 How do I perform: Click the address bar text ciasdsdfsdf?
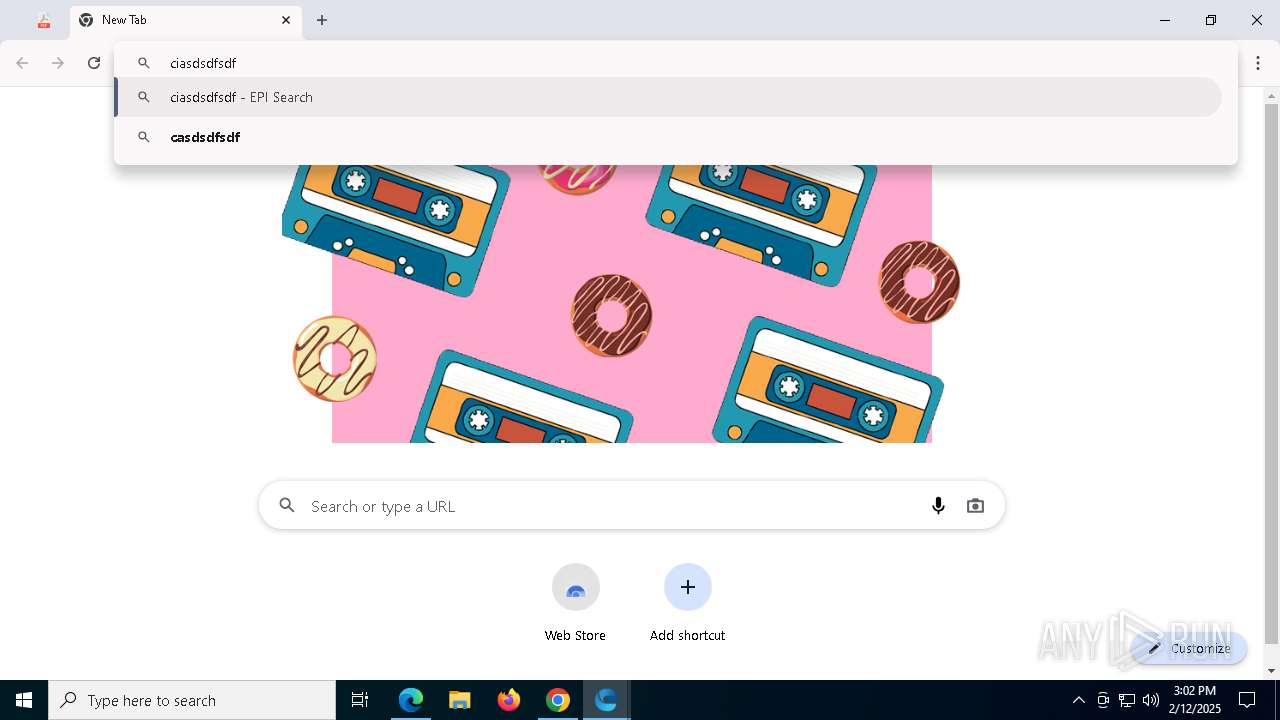pyautogui.click(x=203, y=63)
